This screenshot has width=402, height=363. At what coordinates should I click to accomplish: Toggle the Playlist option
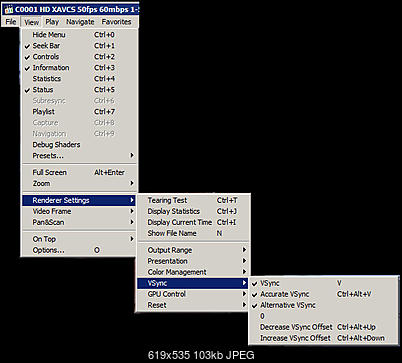pyautogui.click(x=79, y=112)
